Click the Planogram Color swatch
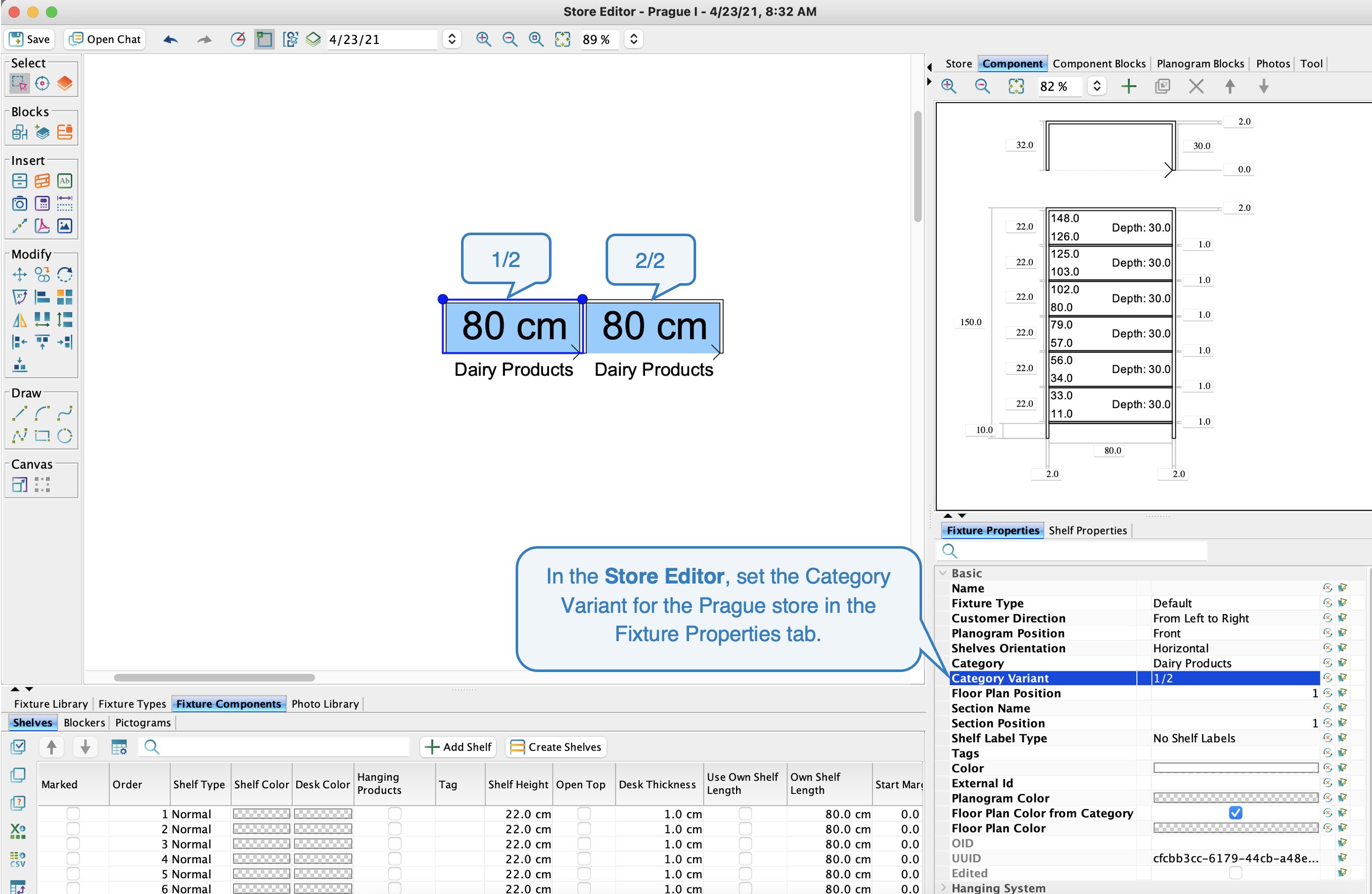 1235,798
